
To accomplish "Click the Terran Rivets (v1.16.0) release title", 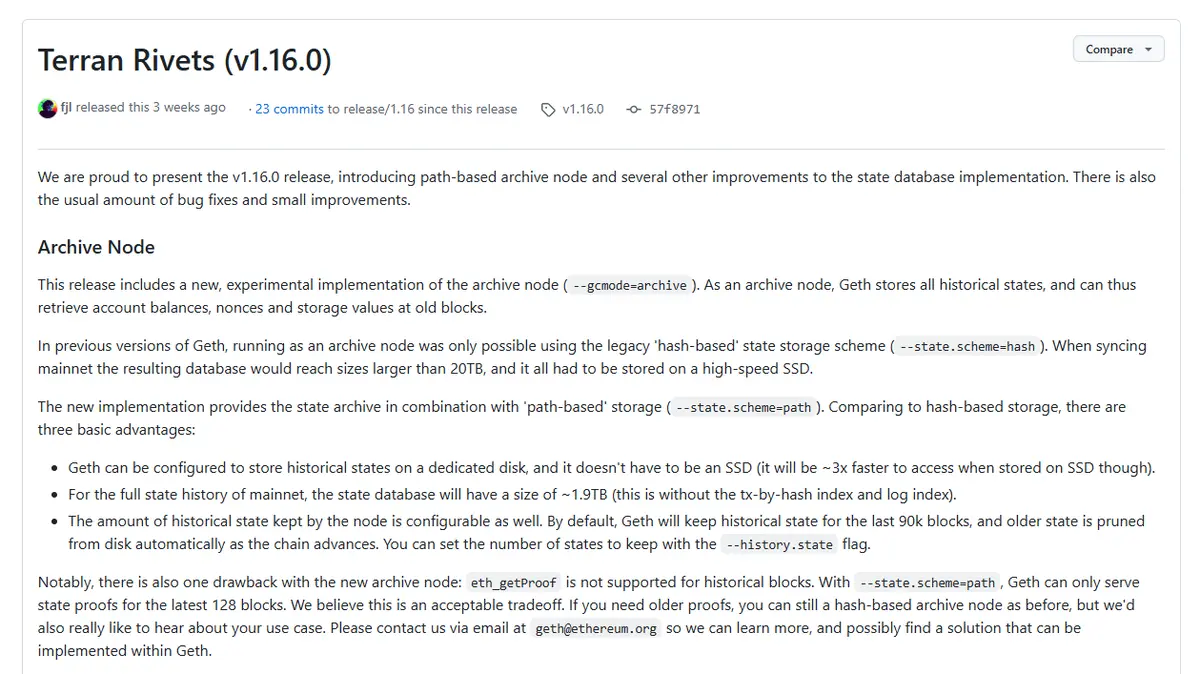I will click(184, 61).
